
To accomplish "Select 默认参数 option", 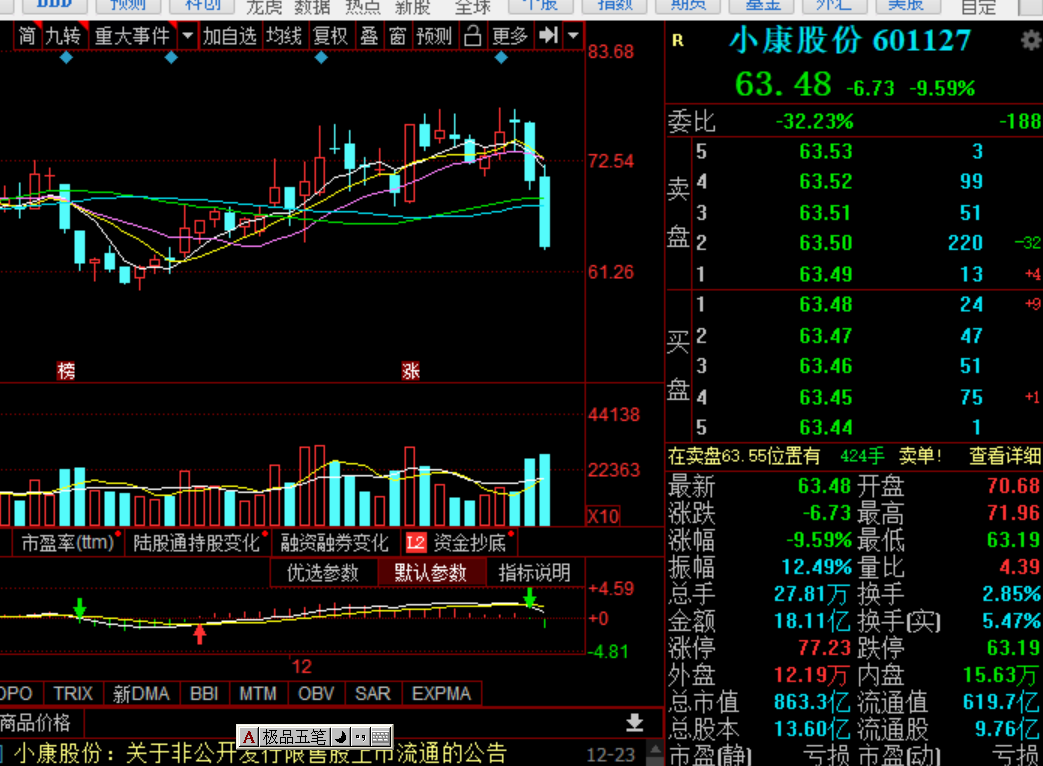I will [430, 573].
